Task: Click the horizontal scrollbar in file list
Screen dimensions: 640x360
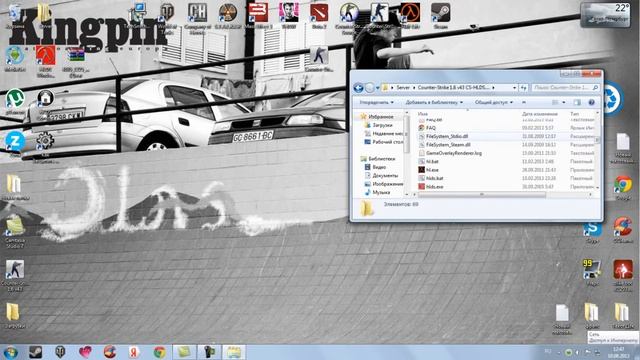Action: click(481, 195)
